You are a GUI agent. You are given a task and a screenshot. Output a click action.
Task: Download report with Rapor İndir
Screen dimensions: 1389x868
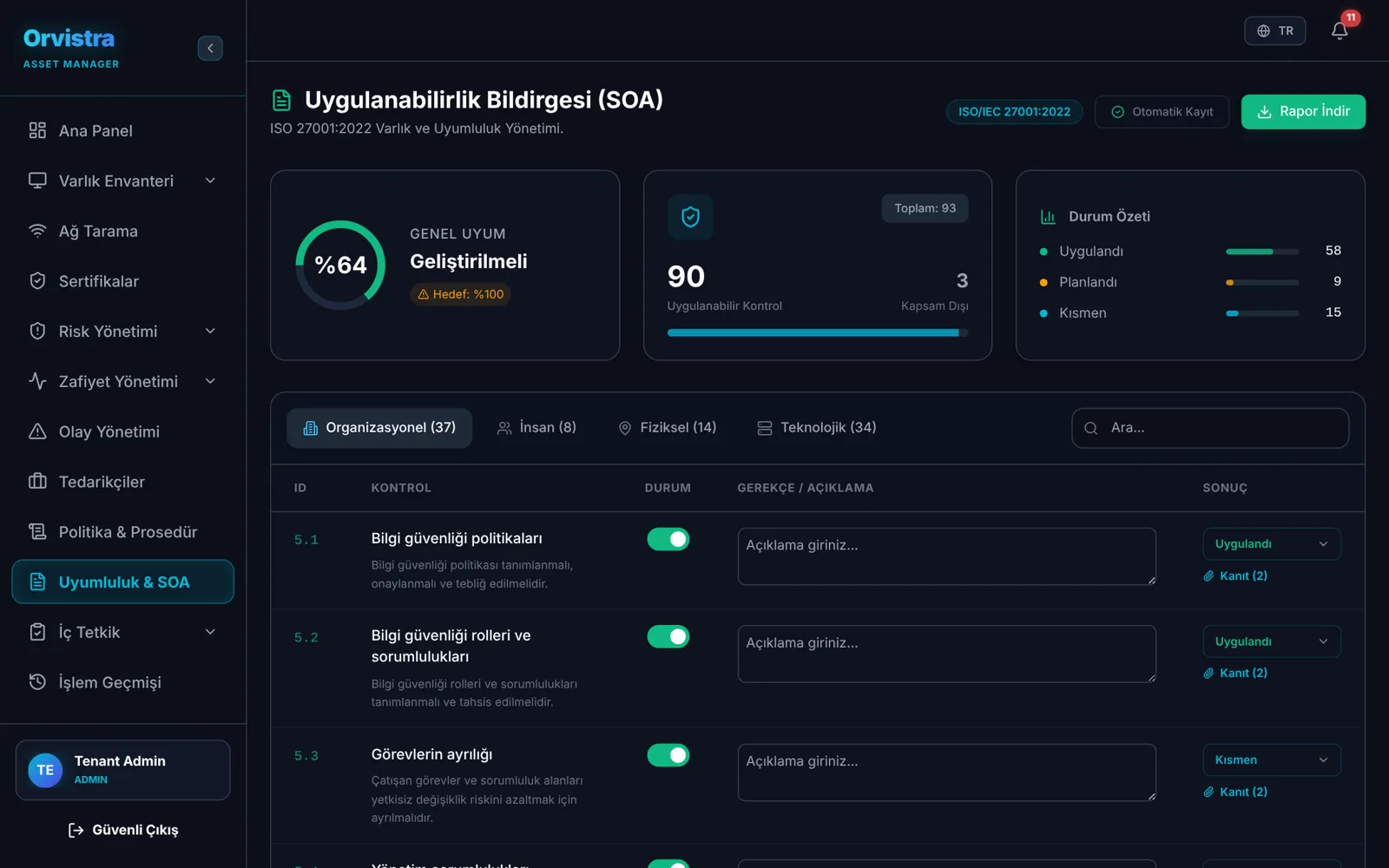1303,112
